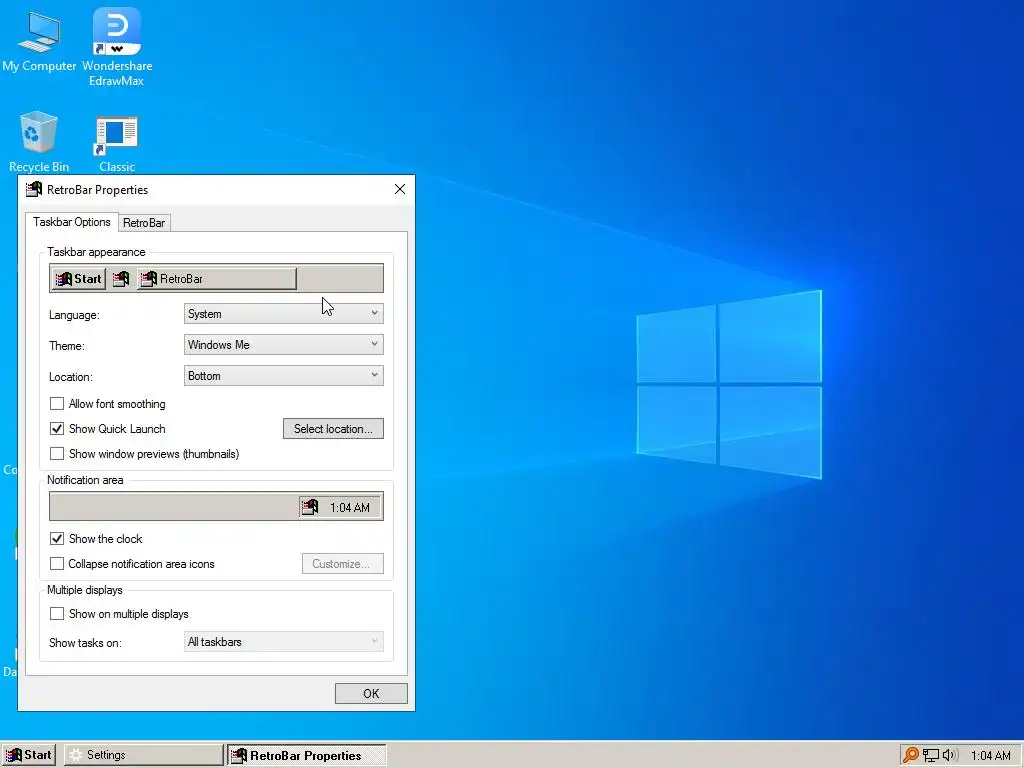Click the search magnifier tray icon

click(x=910, y=755)
